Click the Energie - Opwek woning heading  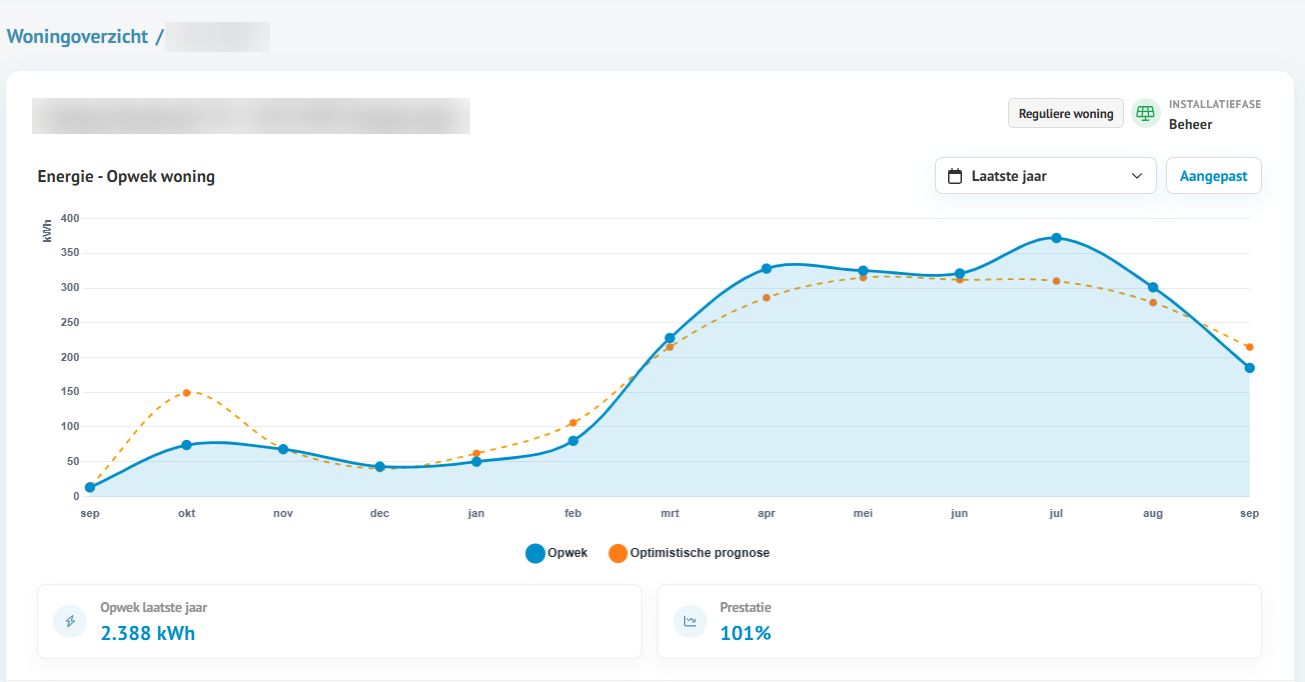point(126,177)
